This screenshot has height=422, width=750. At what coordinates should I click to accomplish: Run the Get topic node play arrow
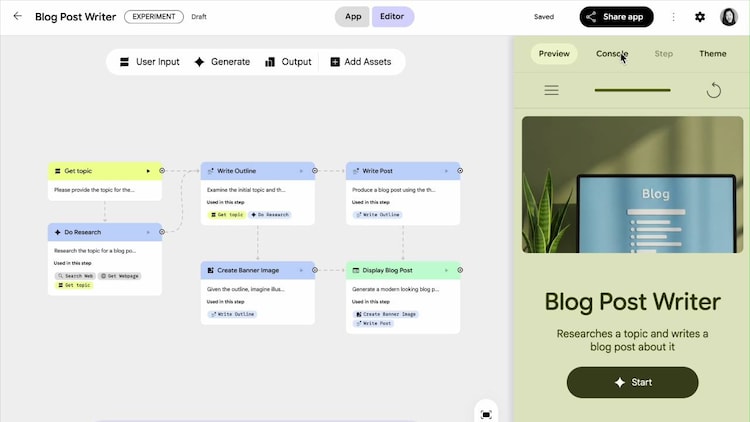coord(149,171)
